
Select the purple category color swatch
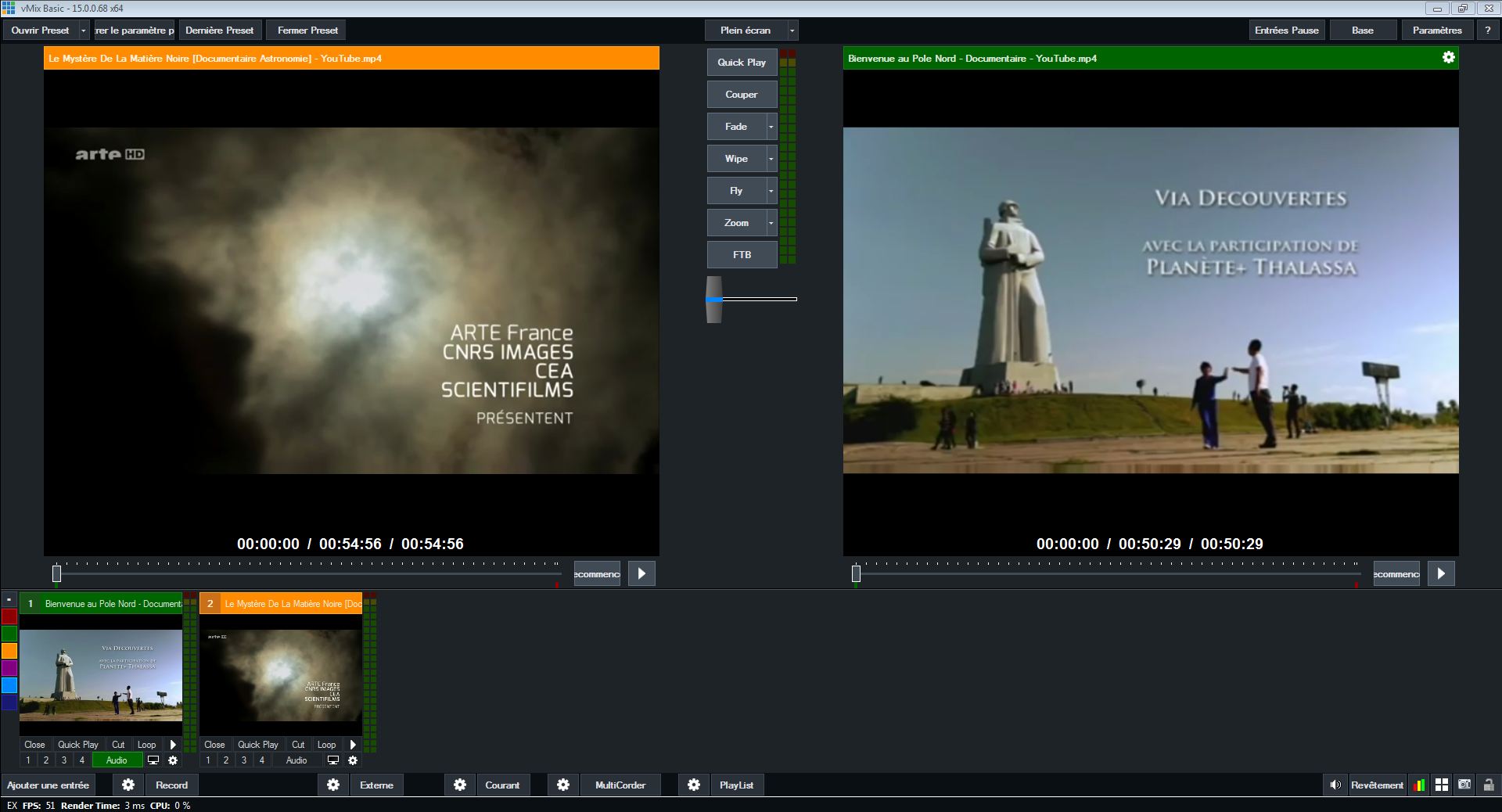tap(9, 668)
